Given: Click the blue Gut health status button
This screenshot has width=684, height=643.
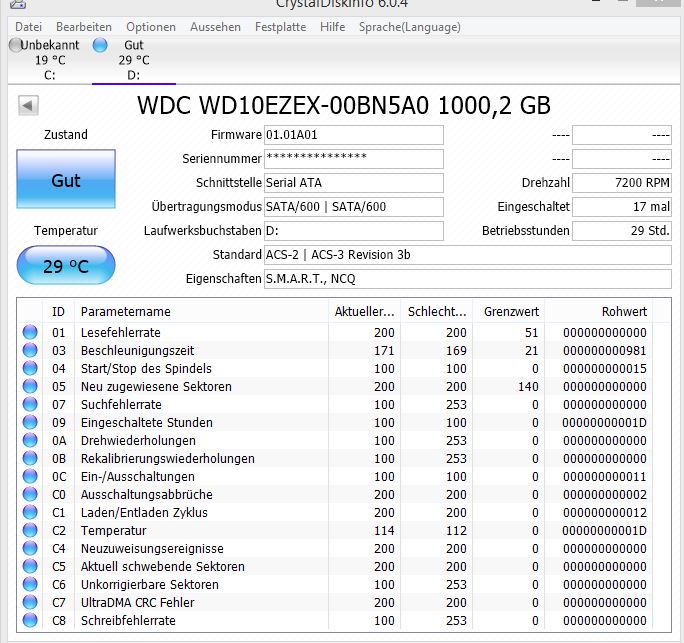Looking at the screenshot, I should pyautogui.click(x=66, y=179).
